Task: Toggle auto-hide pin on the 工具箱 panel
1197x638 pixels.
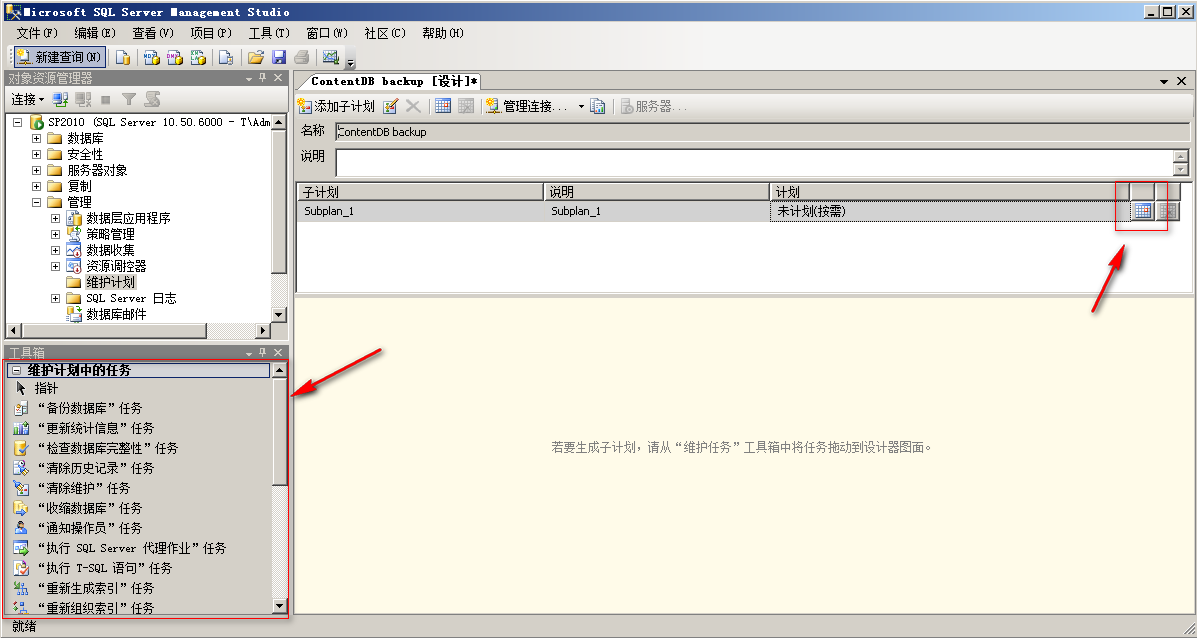Action: 262,352
